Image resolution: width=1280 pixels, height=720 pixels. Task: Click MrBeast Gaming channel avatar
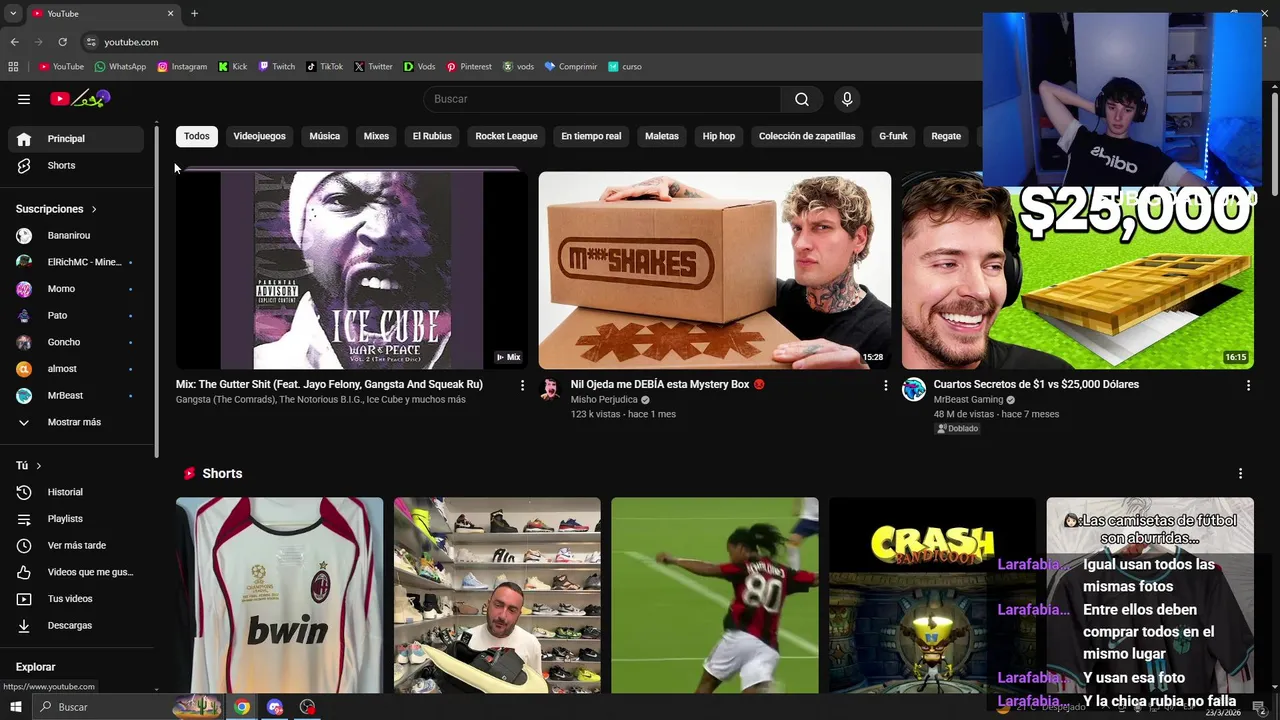(x=914, y=389)
